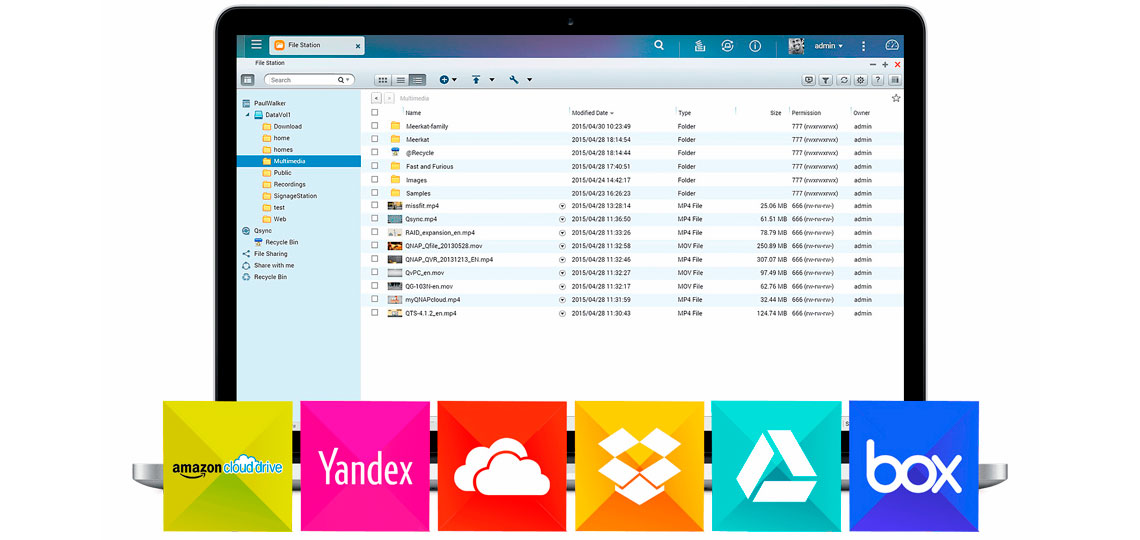Check the box for Meerkat-family folder
1140x540 pixels.
(374, 126)
